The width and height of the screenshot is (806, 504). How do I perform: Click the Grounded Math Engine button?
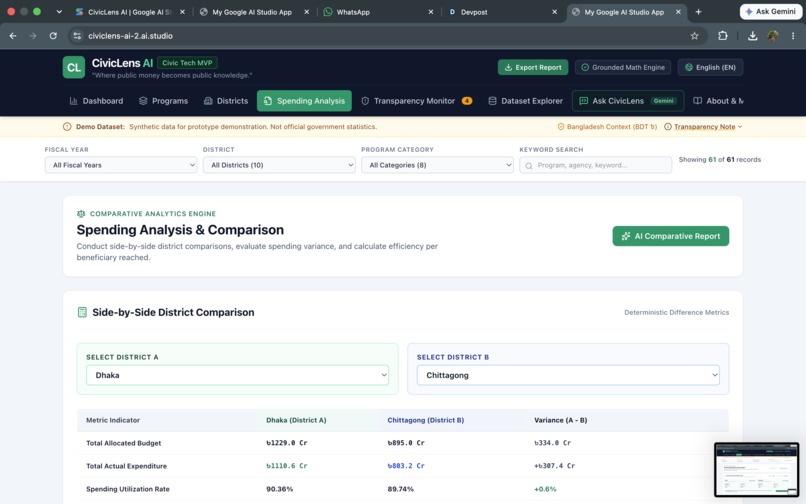[x=622, y=67]
